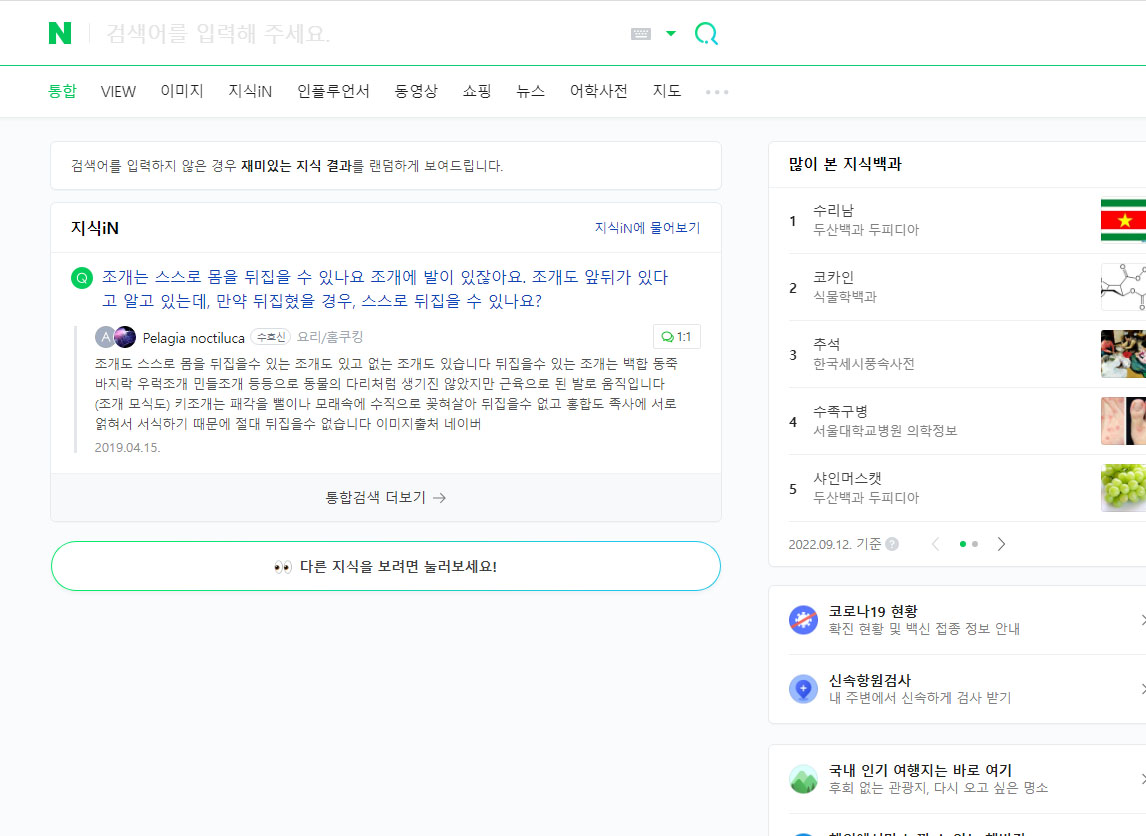Switch to the VIEW tab
Viewport: 1146px width, 836px height.
[x=118, y=91]
